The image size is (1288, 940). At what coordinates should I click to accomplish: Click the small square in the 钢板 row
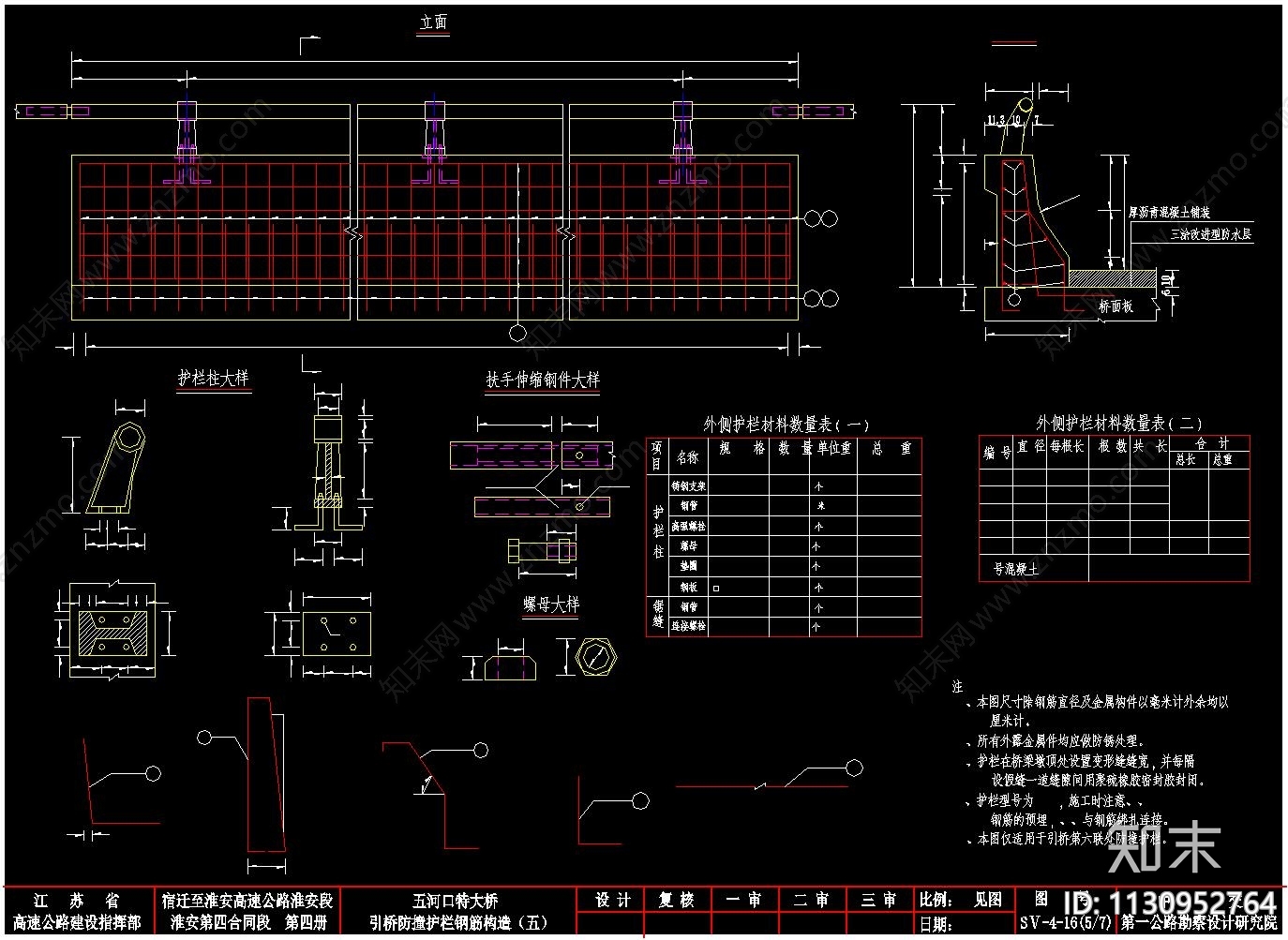(716, 588)
